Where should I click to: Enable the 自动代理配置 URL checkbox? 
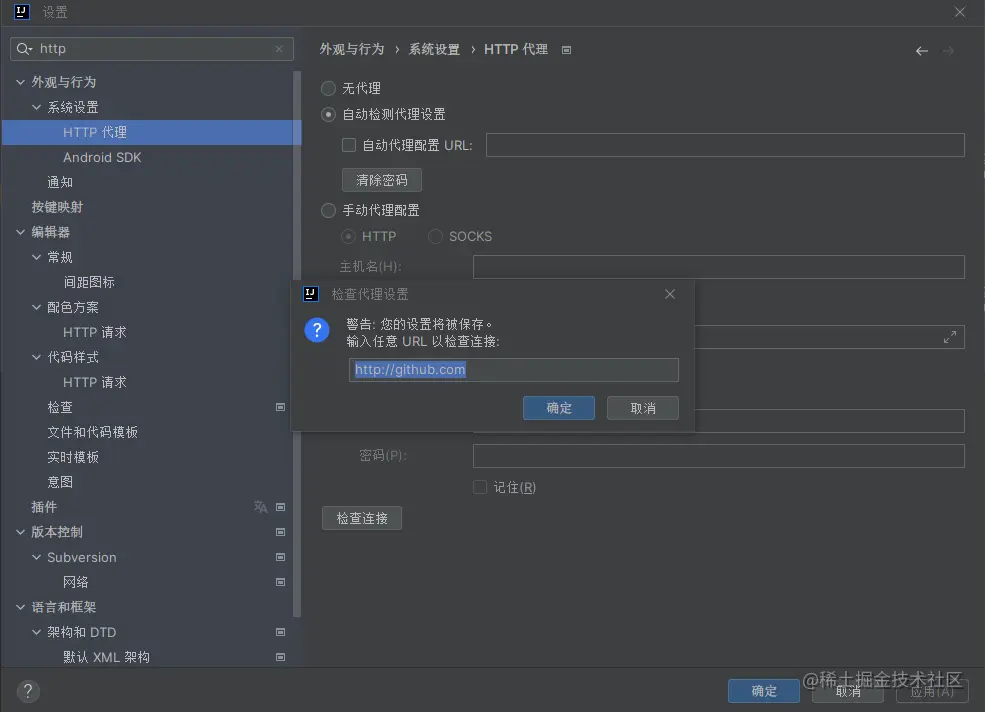click(x=349, y=145)
